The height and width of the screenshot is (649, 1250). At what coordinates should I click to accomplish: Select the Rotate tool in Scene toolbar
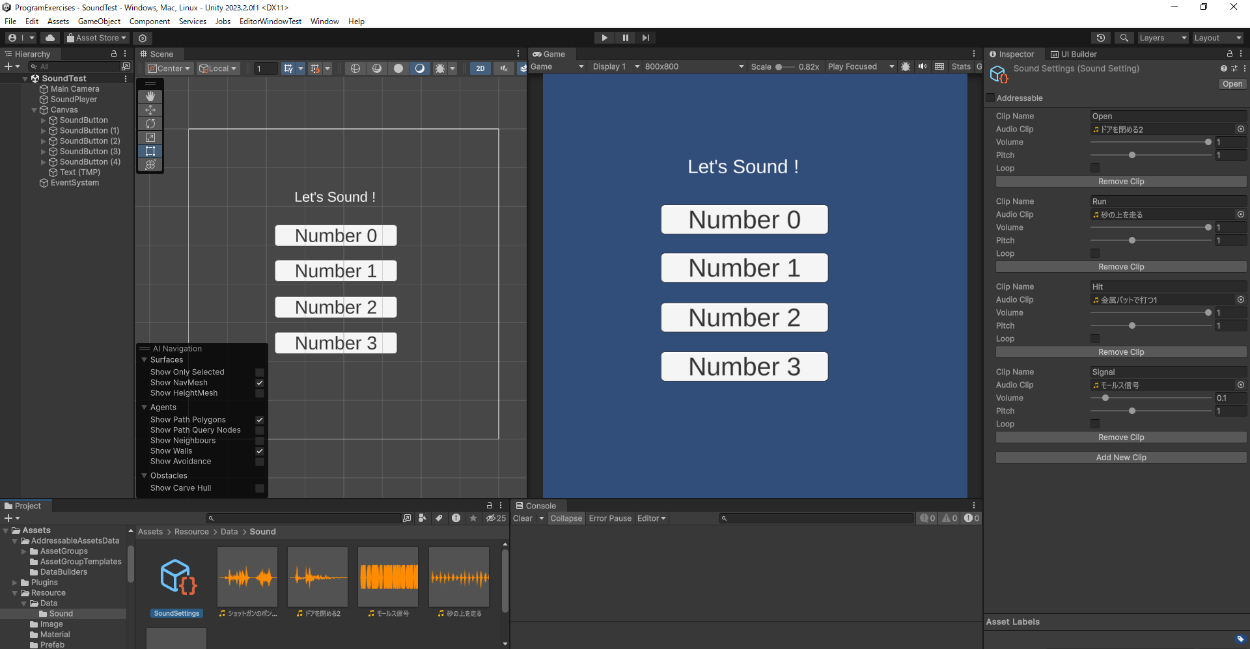[x=150, y=123]
